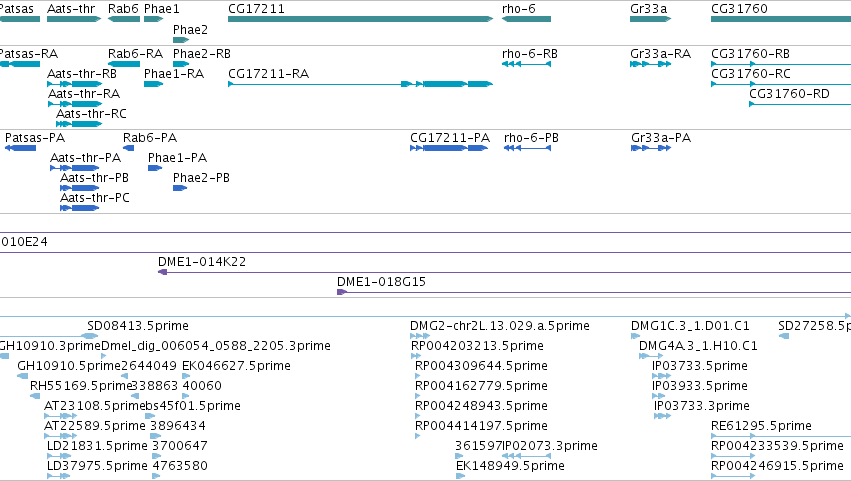Select the AT22589.5prime EST label

tap(95, 426)
